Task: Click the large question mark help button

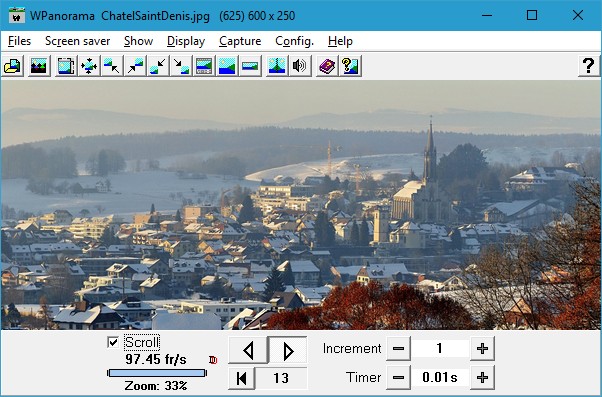Action: [589, 66]
